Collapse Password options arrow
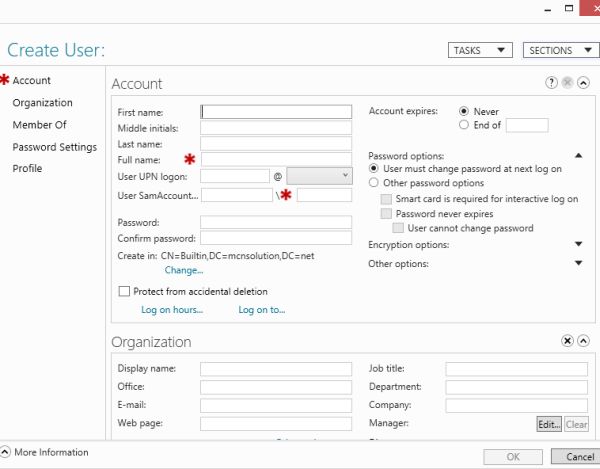This screenshot has width=600, height=469. click(579, 155)
